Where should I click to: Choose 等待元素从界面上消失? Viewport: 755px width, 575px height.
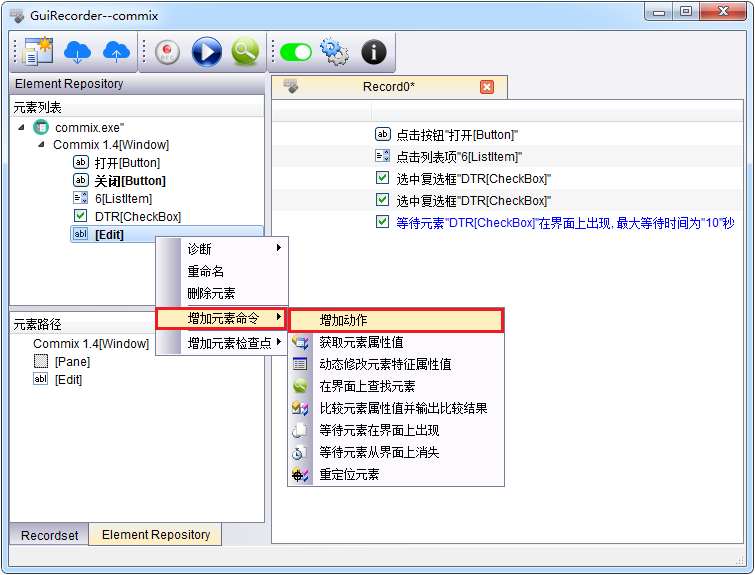(x=396, y=453)
